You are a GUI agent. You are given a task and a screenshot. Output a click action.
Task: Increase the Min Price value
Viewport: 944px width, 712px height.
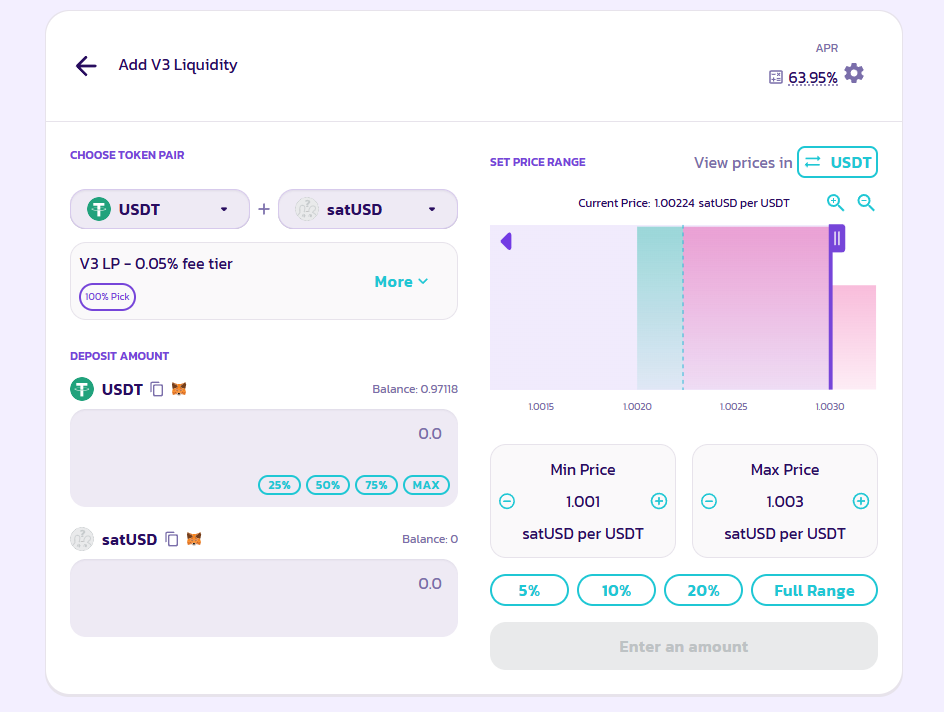coord(659,501)
